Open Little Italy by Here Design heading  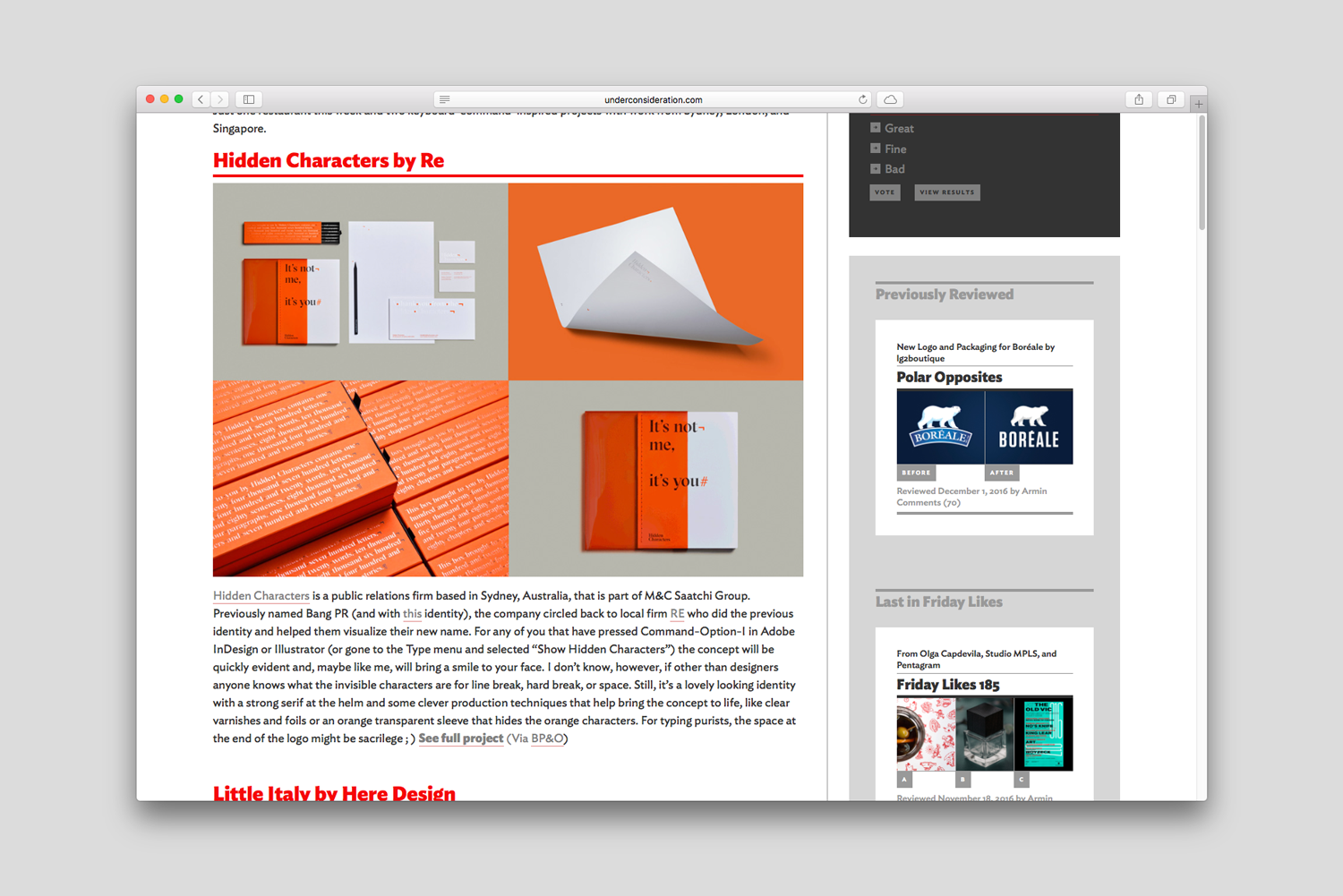[334, 793]
